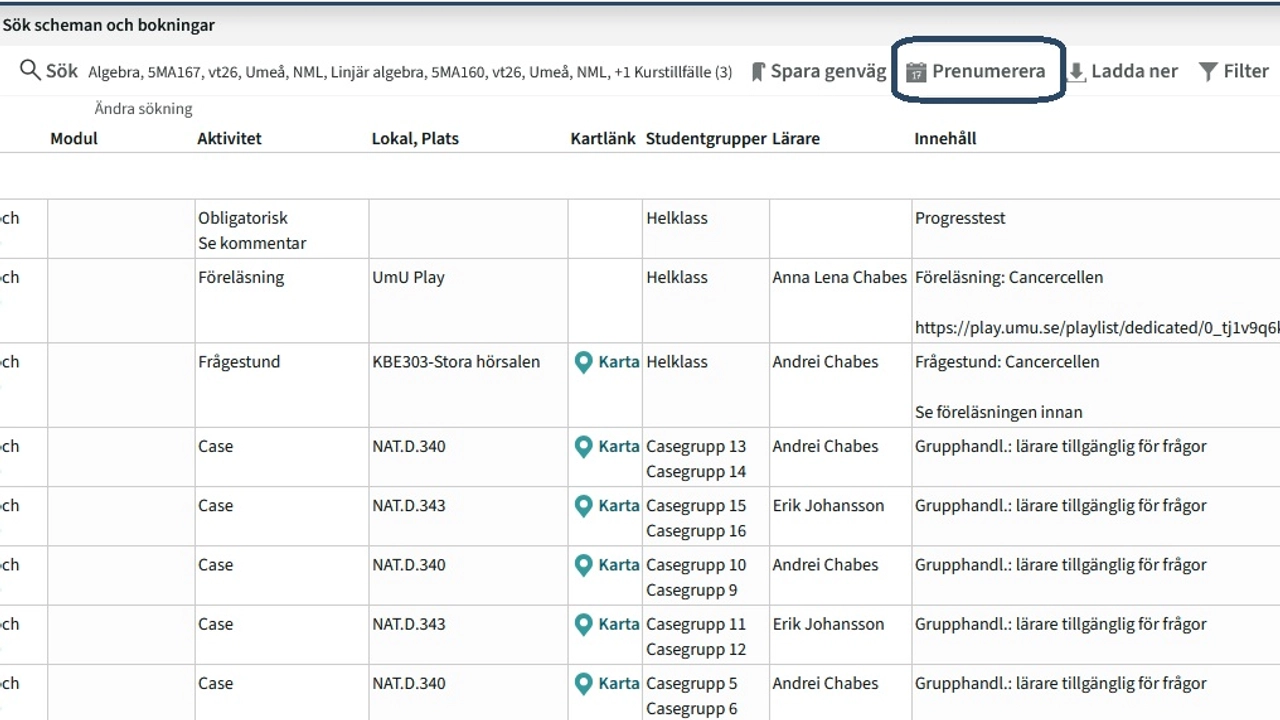This screenshot has height=720, width=1280.
Task: Click the Innehåll column header
Action: coord(945,139)
